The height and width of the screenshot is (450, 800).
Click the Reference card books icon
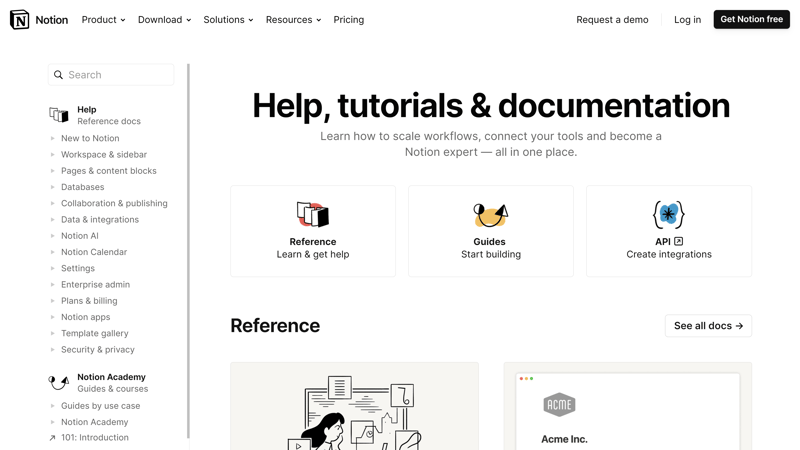click(x=313, y=214)
